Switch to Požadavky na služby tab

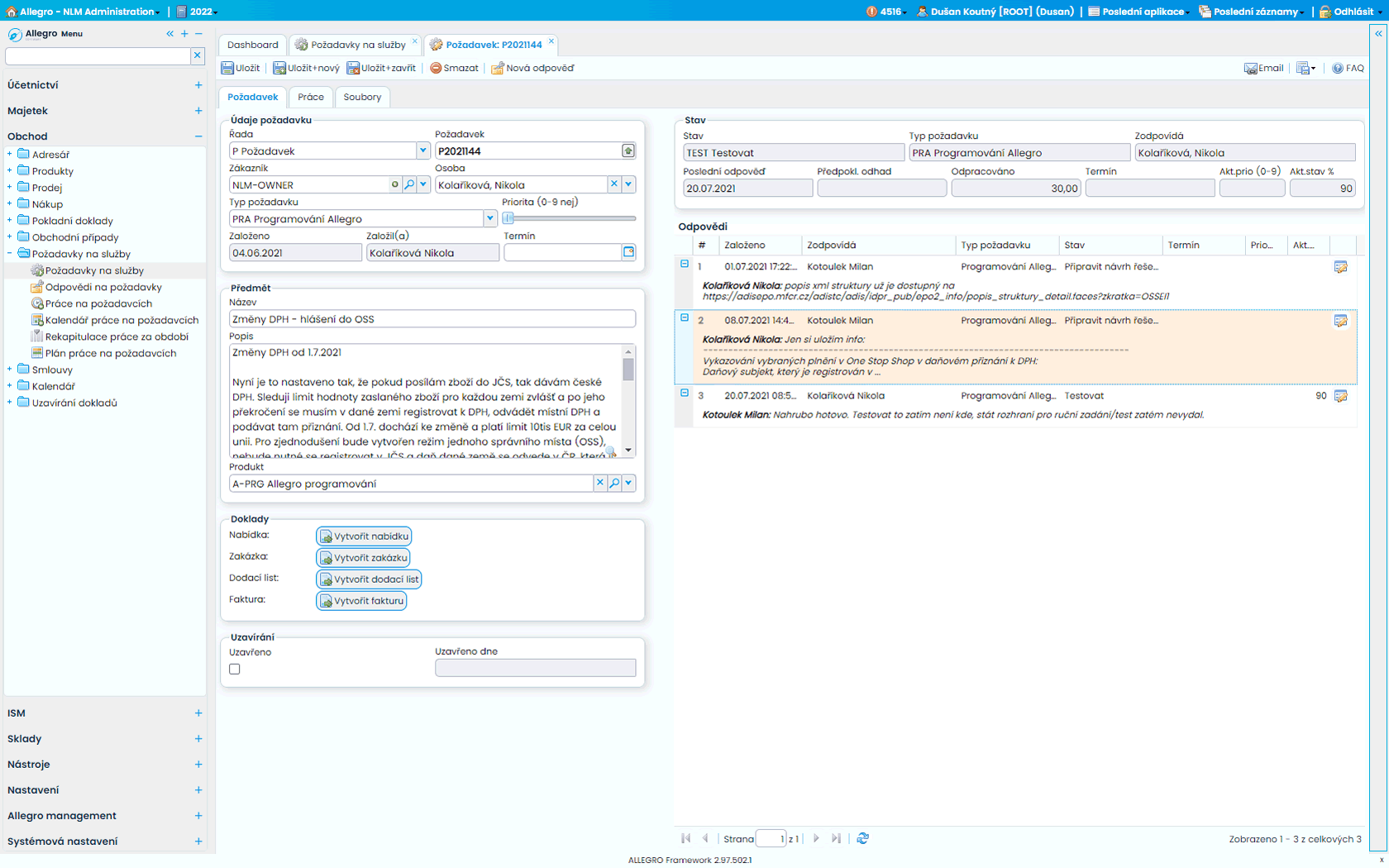pyautogui.click(x=358, y=45)
